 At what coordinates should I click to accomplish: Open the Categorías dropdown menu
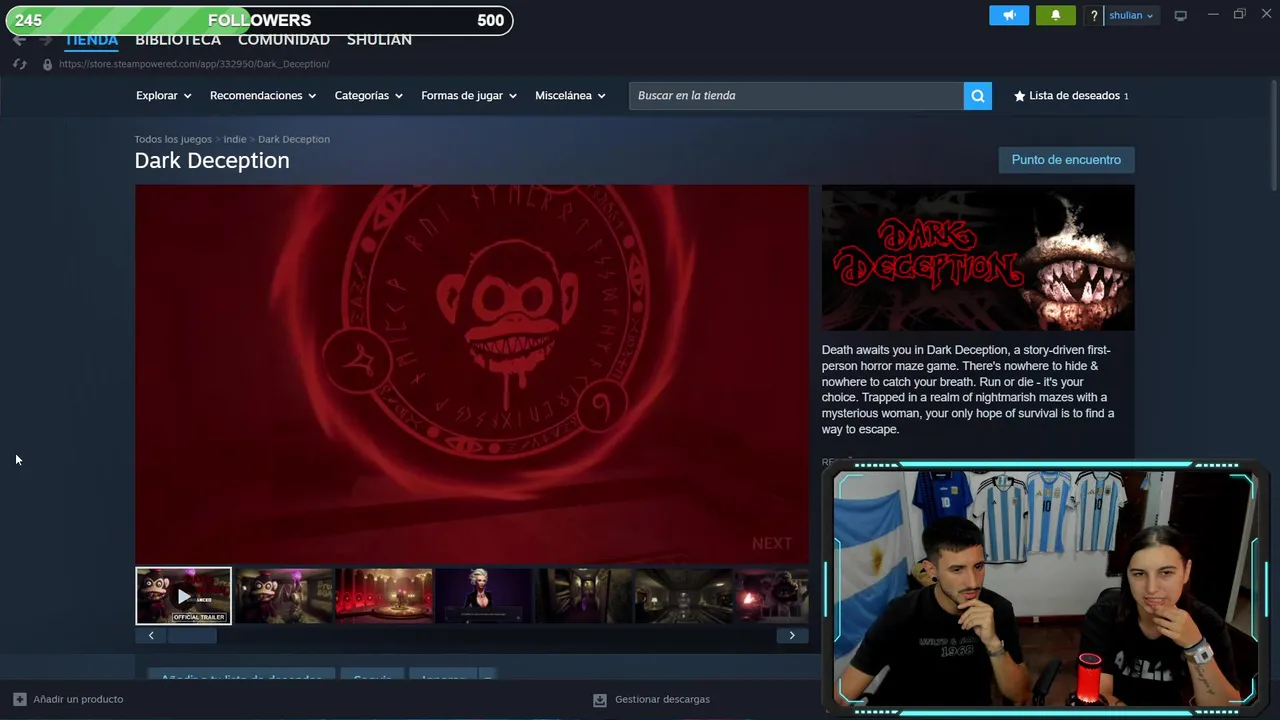[369, 96]
